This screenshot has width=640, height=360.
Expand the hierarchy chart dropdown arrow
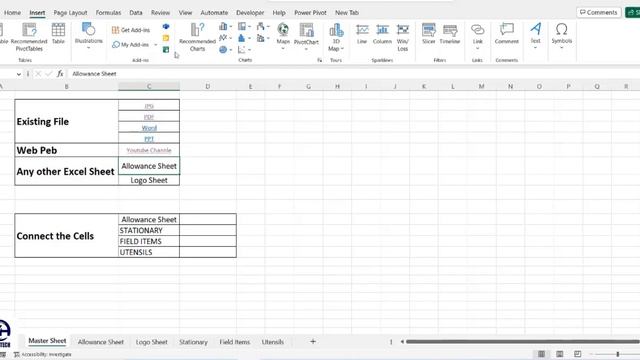click(x=249, y=27)
